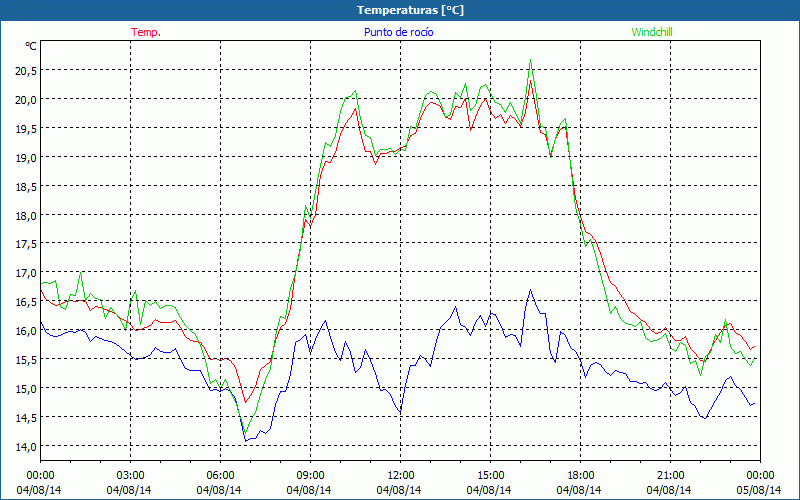
Task: Click the 14,0 y-axis value
Action: 26,446
